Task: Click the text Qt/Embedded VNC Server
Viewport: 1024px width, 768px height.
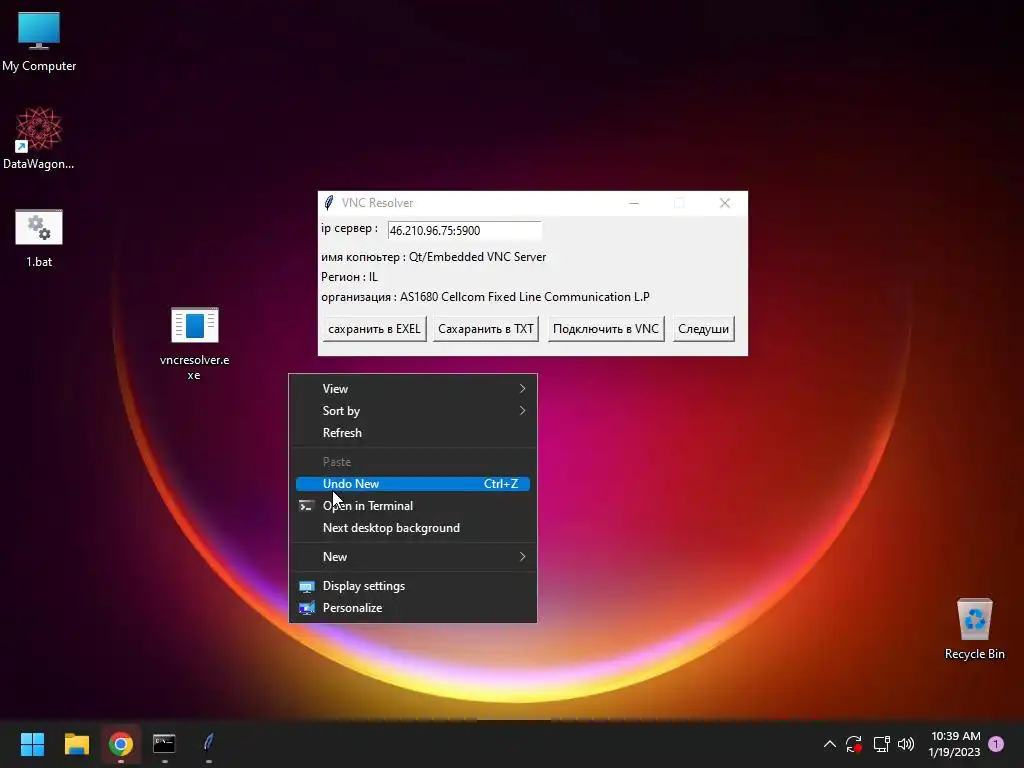Action: click(477, 257)
